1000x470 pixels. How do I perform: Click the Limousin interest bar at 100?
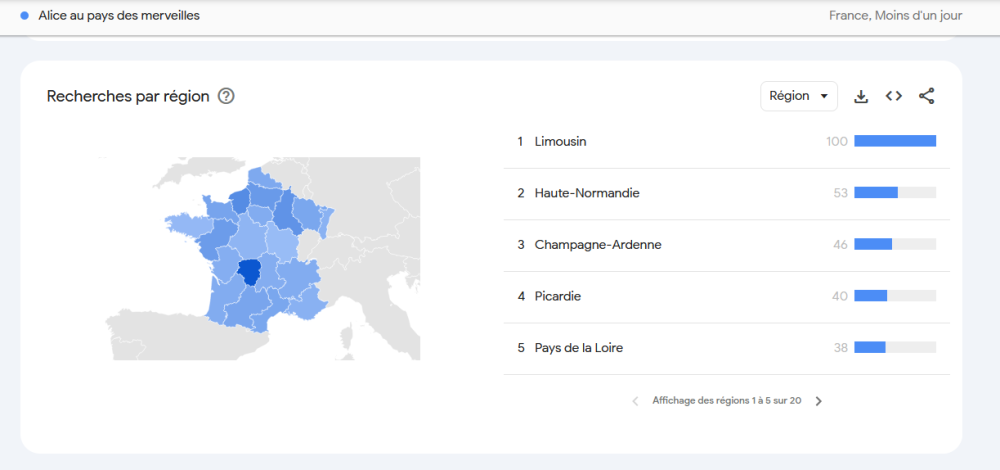coord(895,141)
